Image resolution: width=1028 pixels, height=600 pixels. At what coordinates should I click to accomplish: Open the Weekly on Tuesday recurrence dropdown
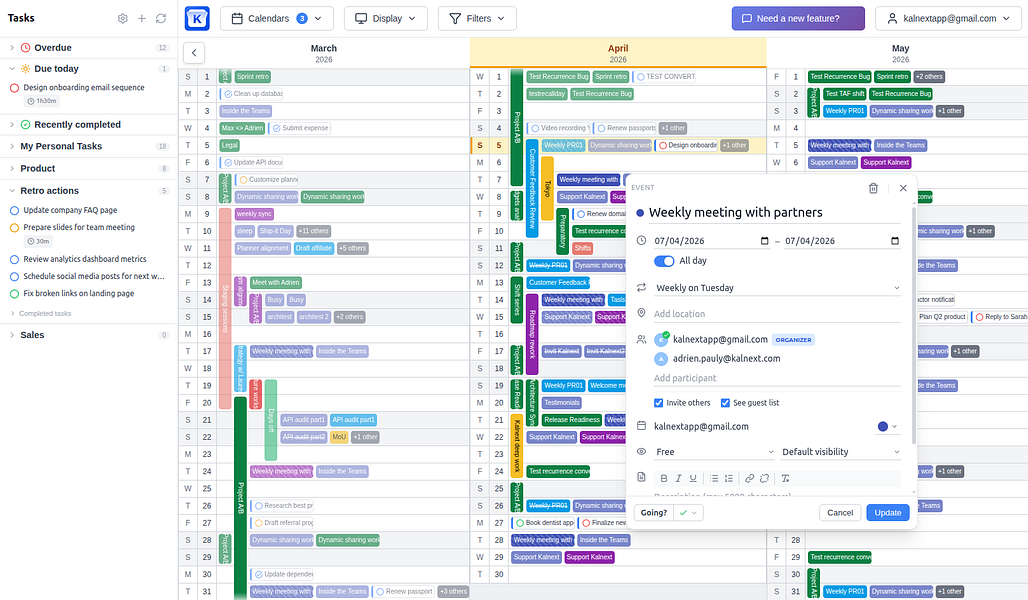coord(777,288)
